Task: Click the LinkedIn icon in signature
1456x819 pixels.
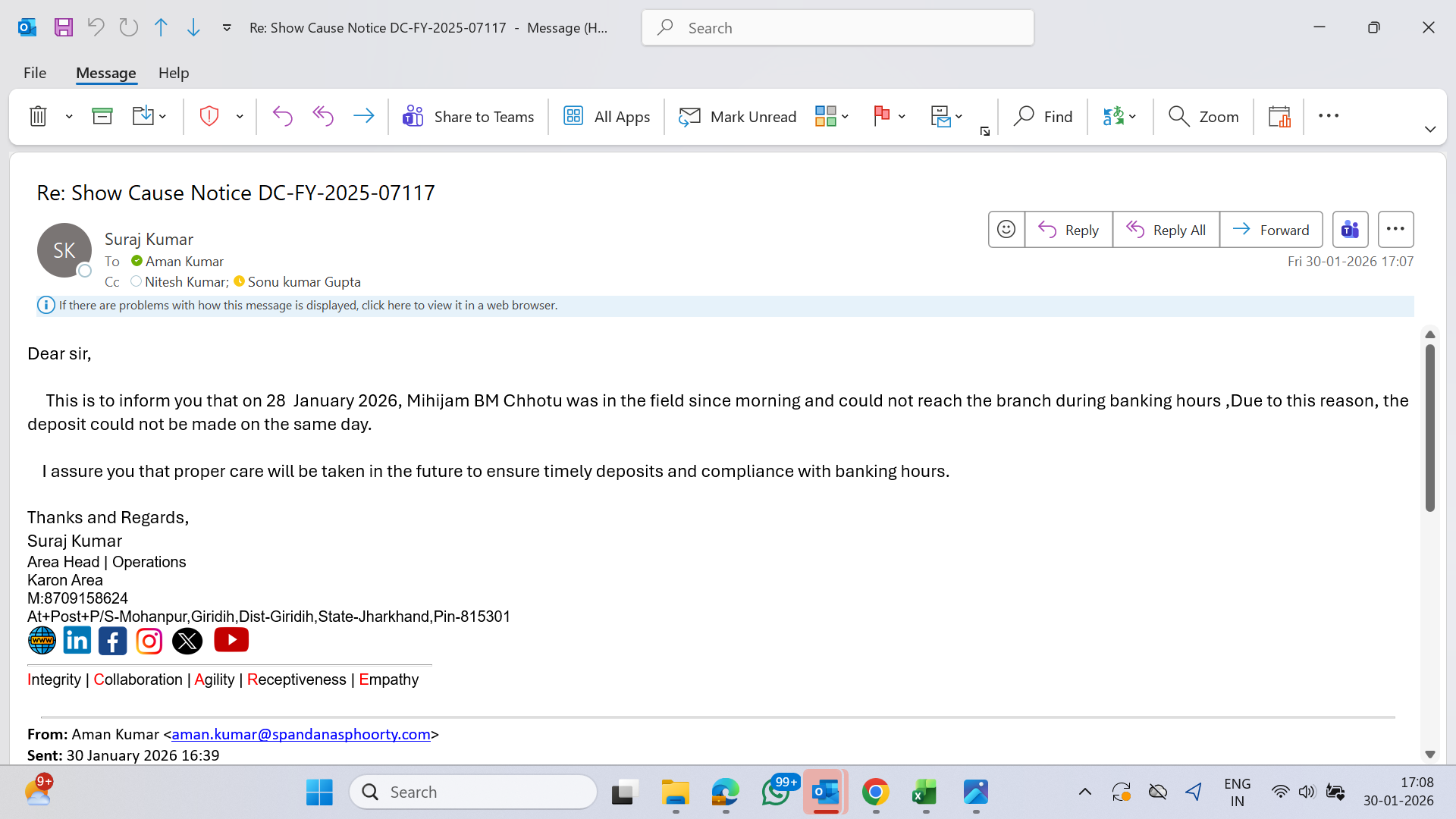Action: pyautogui.click(x=77, y=641)
